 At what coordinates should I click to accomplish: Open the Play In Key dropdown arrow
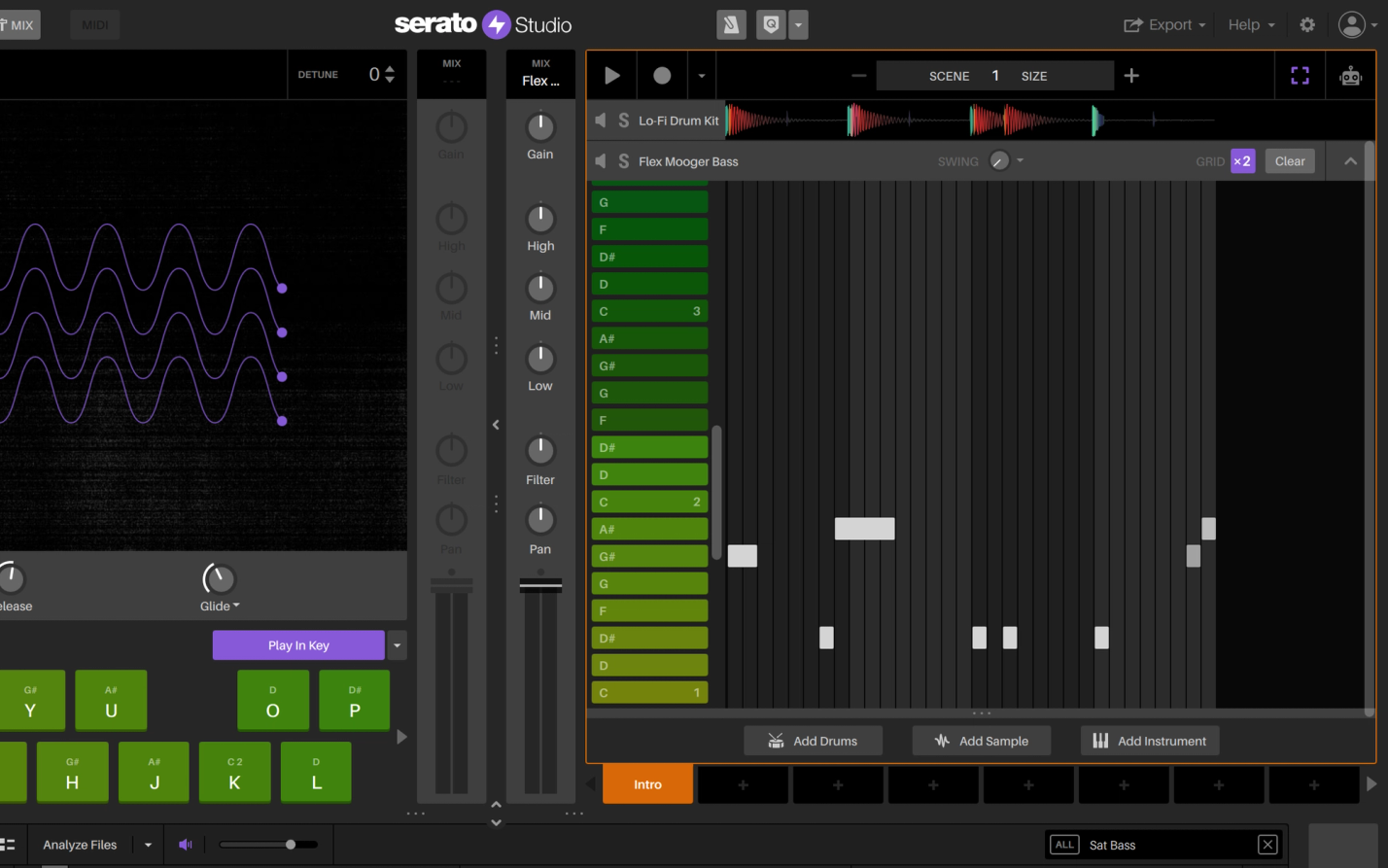pos(397,644)
